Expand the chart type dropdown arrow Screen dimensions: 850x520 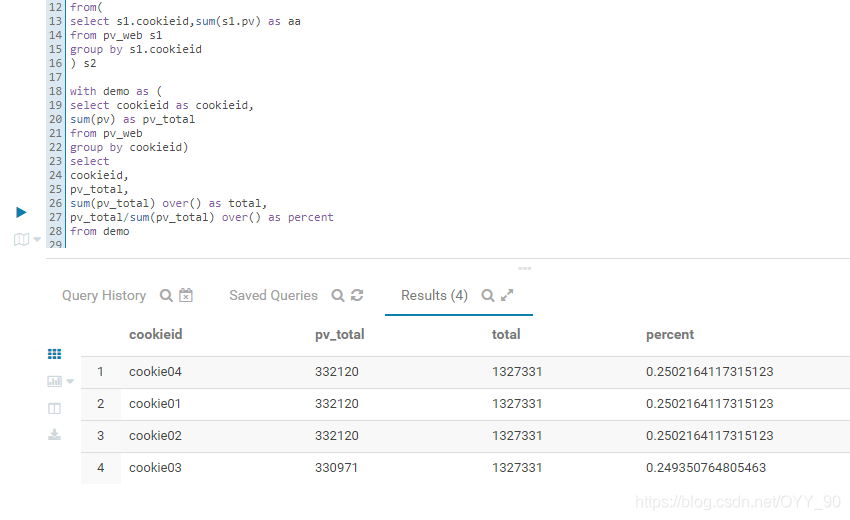pos(70,382)
